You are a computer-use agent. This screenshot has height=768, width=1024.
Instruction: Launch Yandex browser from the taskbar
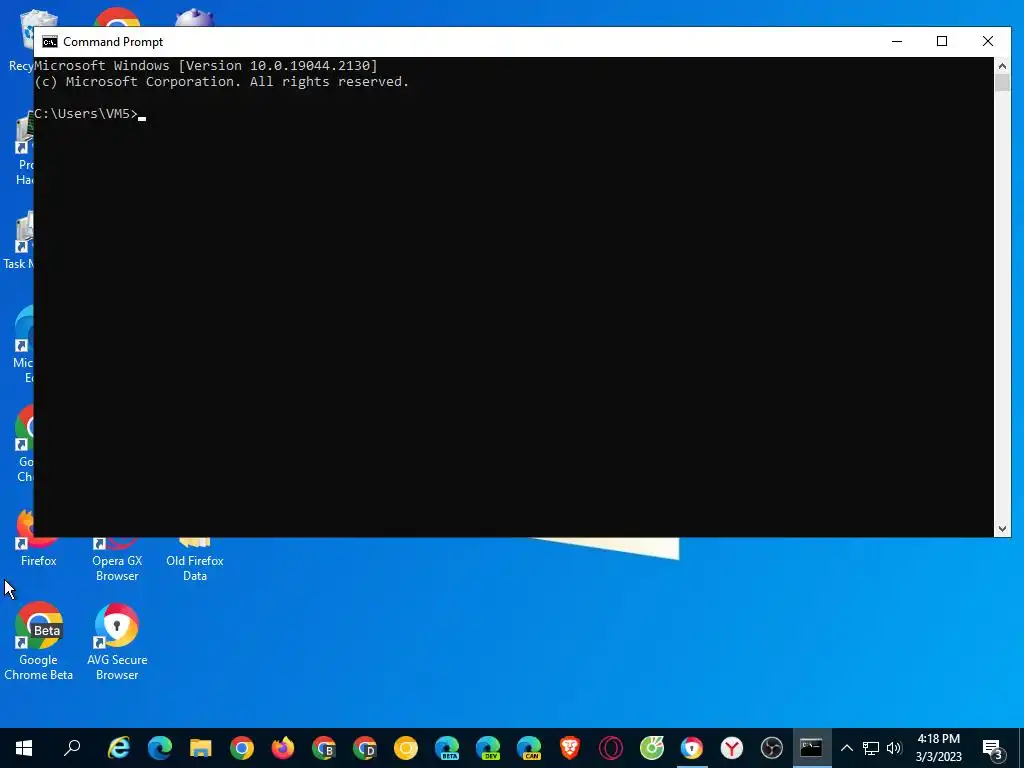pos(732,748)
